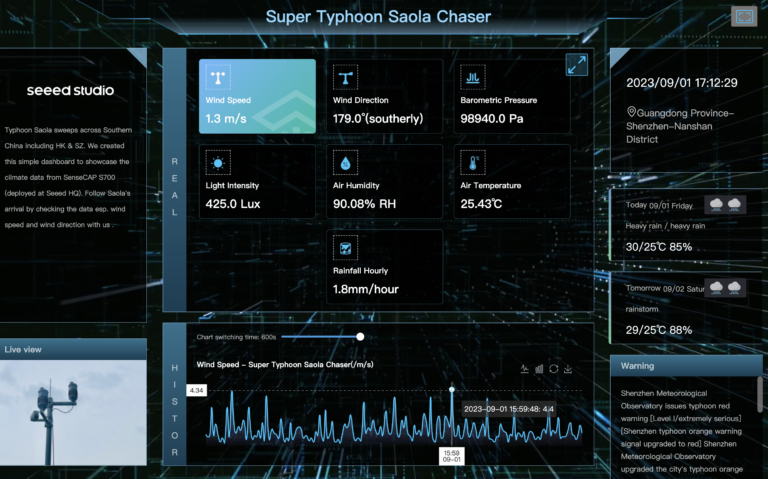Click the location pin icon by Guangdong Province
This screenshot has width=768, height=479.
(632, 113)
